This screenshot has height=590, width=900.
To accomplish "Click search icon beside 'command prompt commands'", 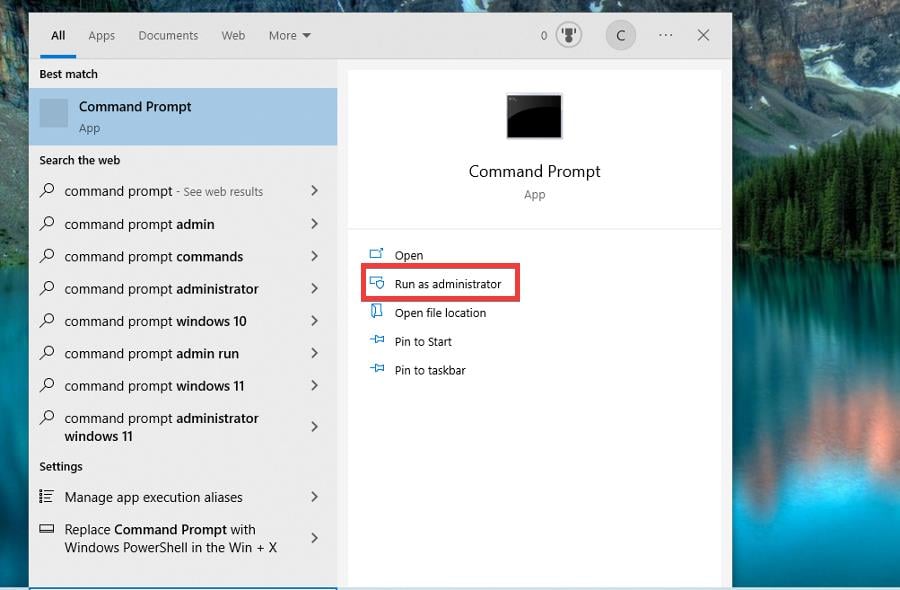I will click(47, 255).
